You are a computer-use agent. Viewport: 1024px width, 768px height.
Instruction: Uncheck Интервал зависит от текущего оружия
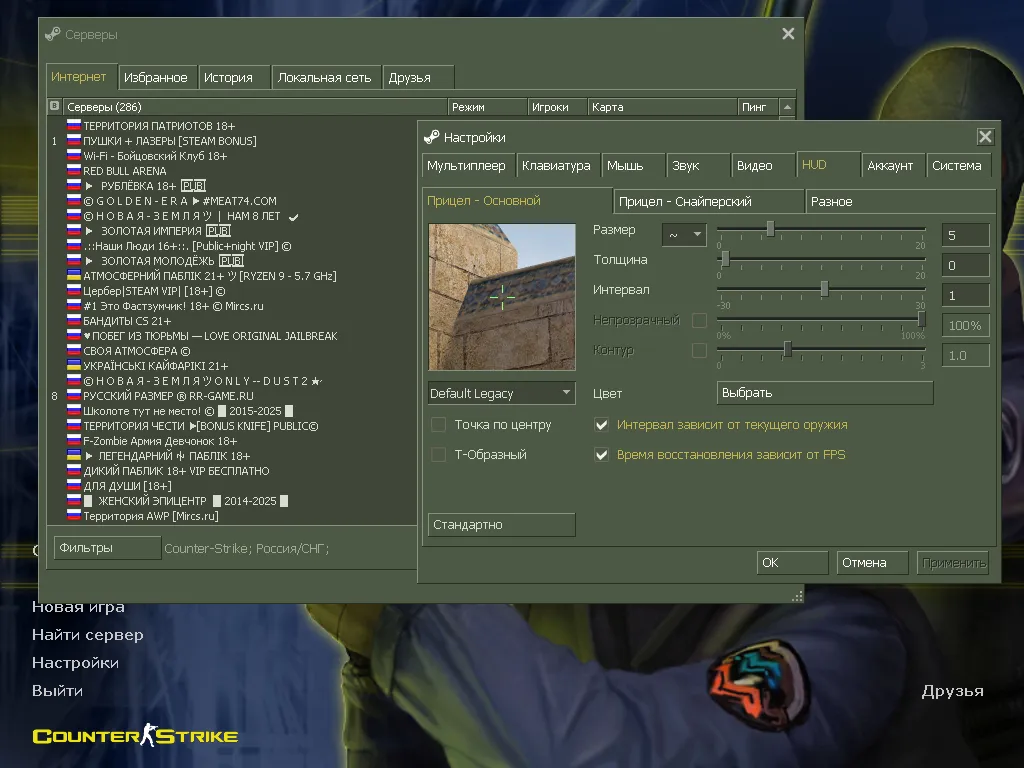point(601,425)
